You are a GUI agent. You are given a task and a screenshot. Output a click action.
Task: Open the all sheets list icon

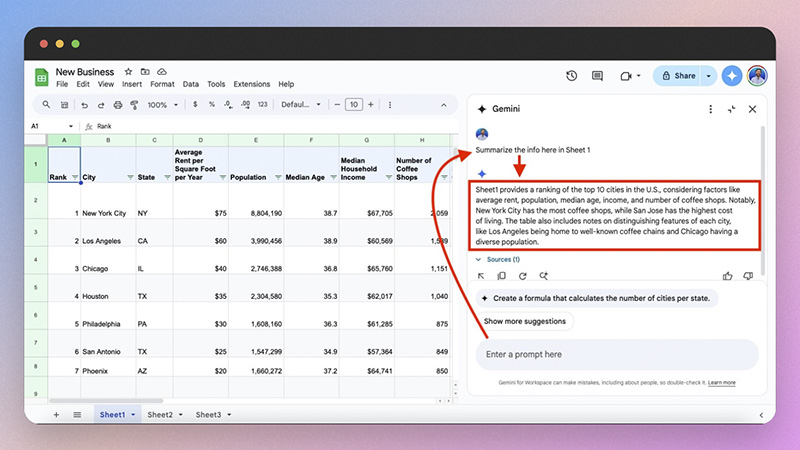point(77,415)
